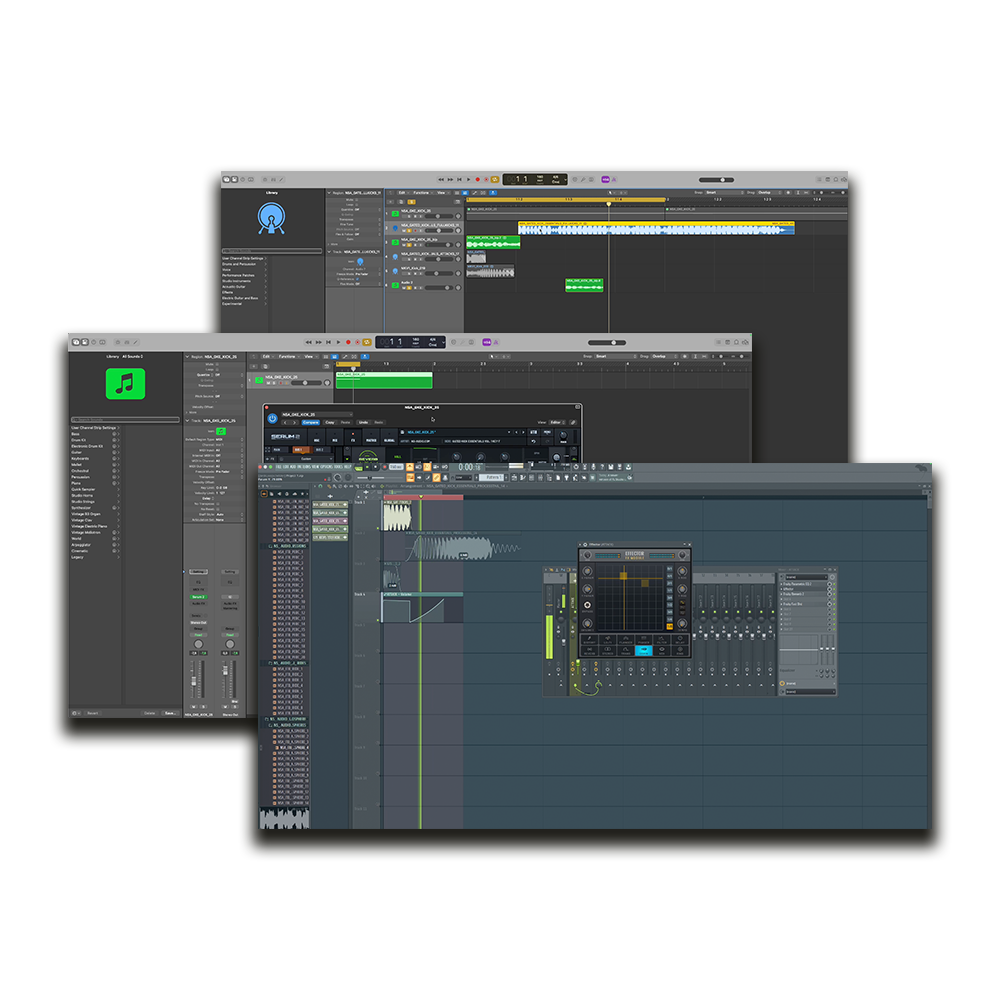Viewport: 1000px width, 1000px height.
Task: Click the add track plus icon in back Logic
Action: (392, 202)
